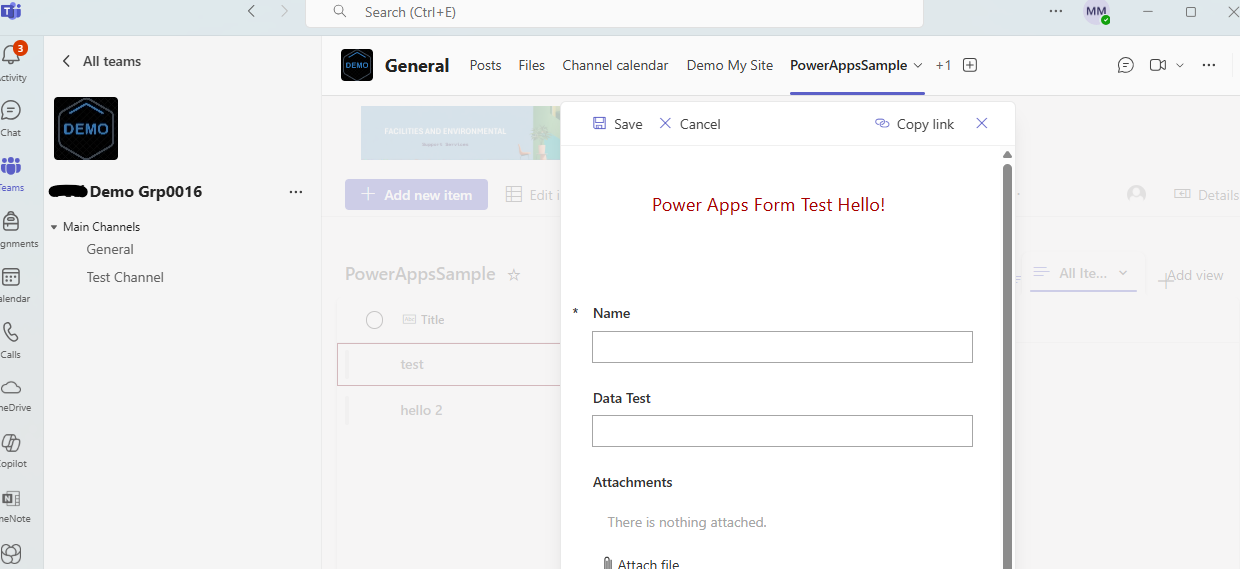
Task: Click Copy link in the form header
Action: [x=914, y=124]
